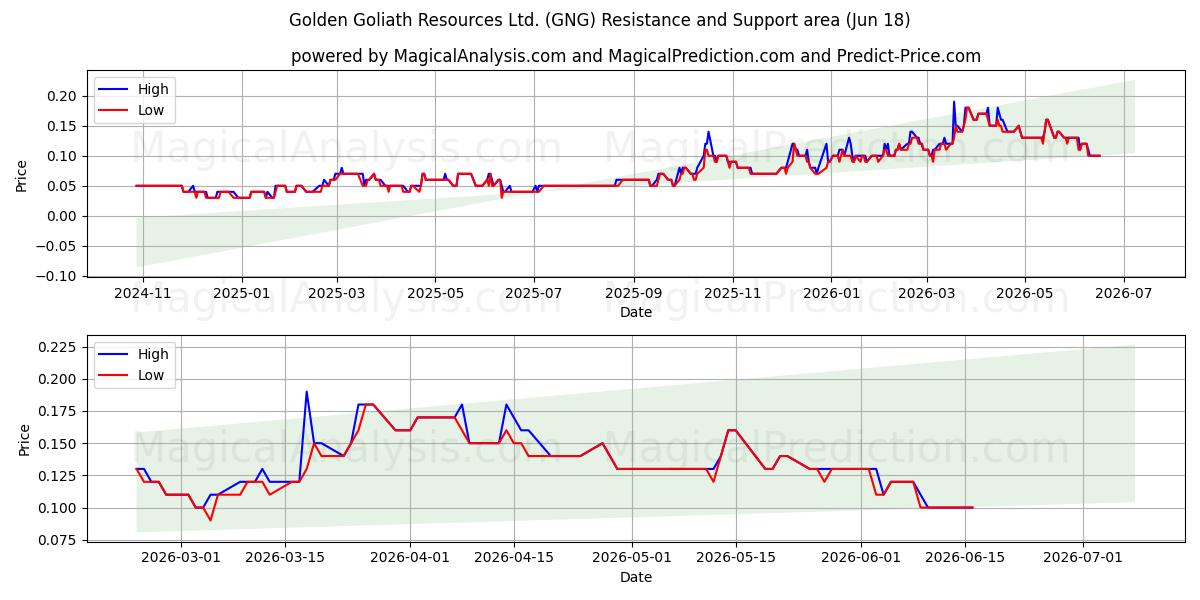Click the '0.075' y-axis tick on bottom chart
The image size is (1200, 600).
[x=59, y=540]
